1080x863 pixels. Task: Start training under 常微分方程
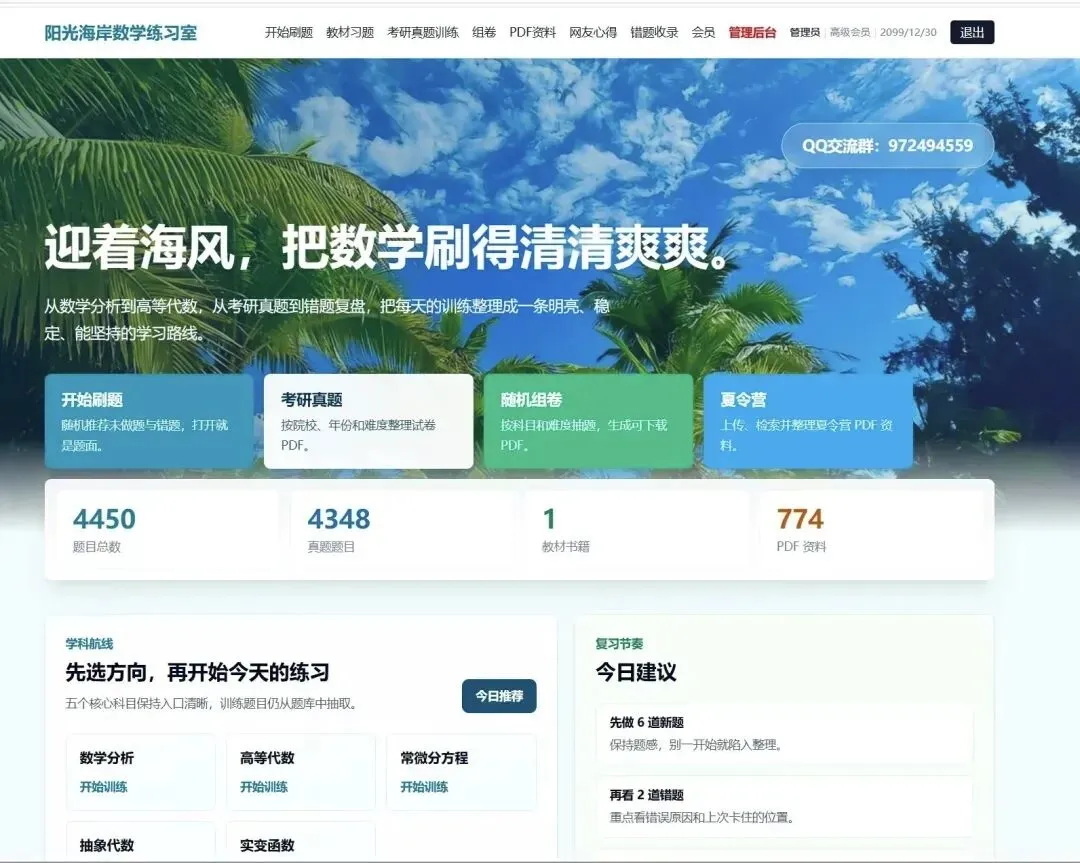424,787
